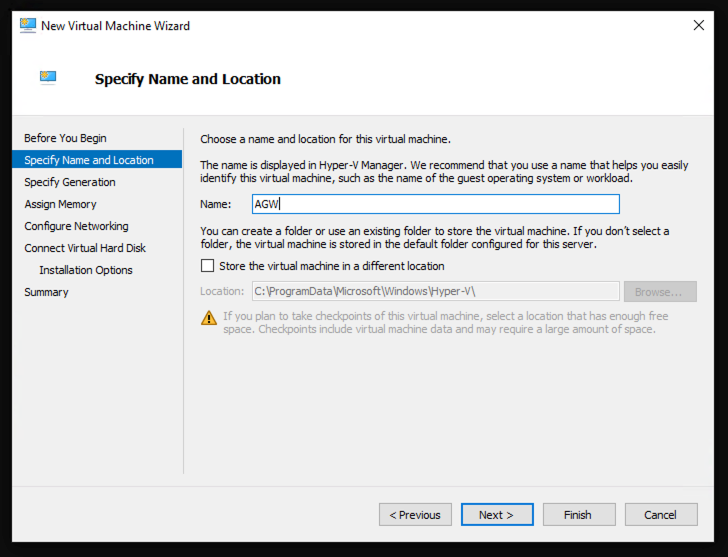Proceed with the Next button
Image resolution: width=728 pixels, height=557 pixels.
point(496,515)
